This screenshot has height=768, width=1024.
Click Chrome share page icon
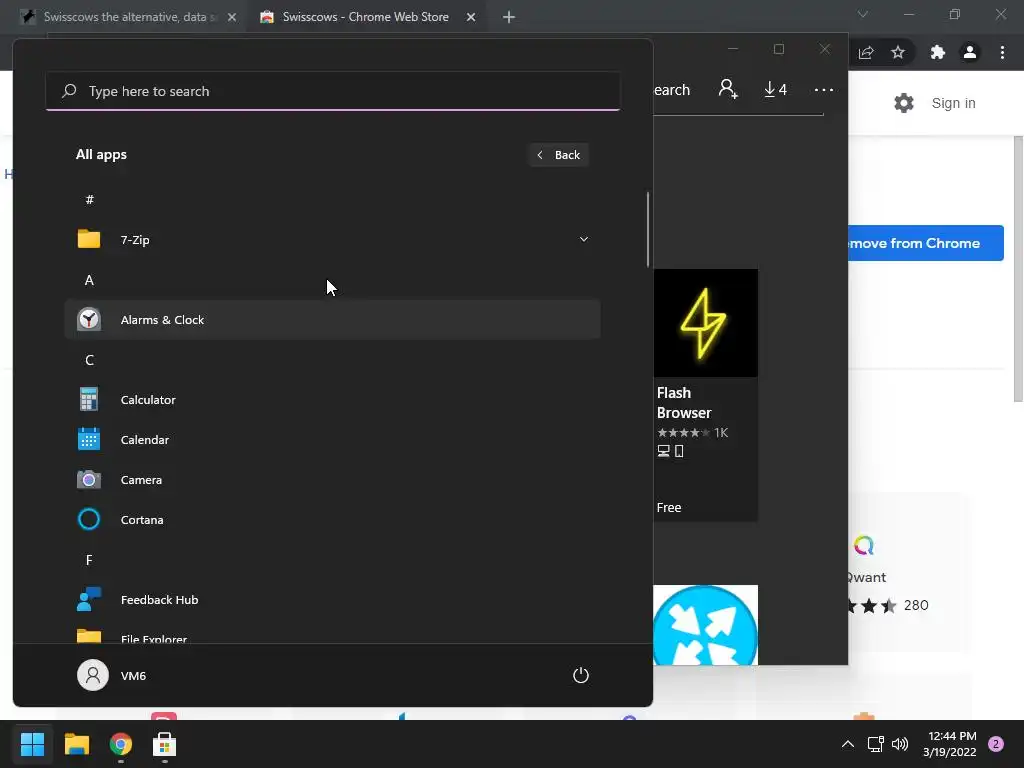[x=866, y=52]
